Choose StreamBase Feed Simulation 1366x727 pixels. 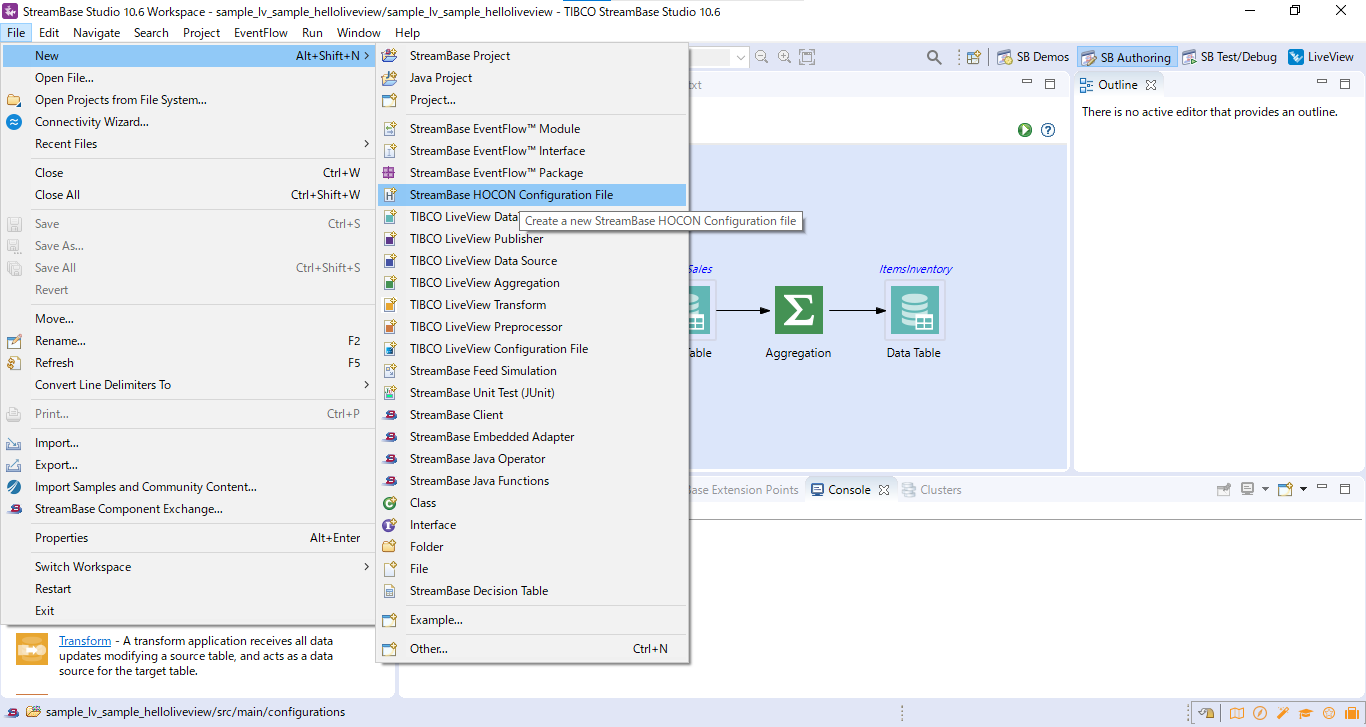coord(532,371)
